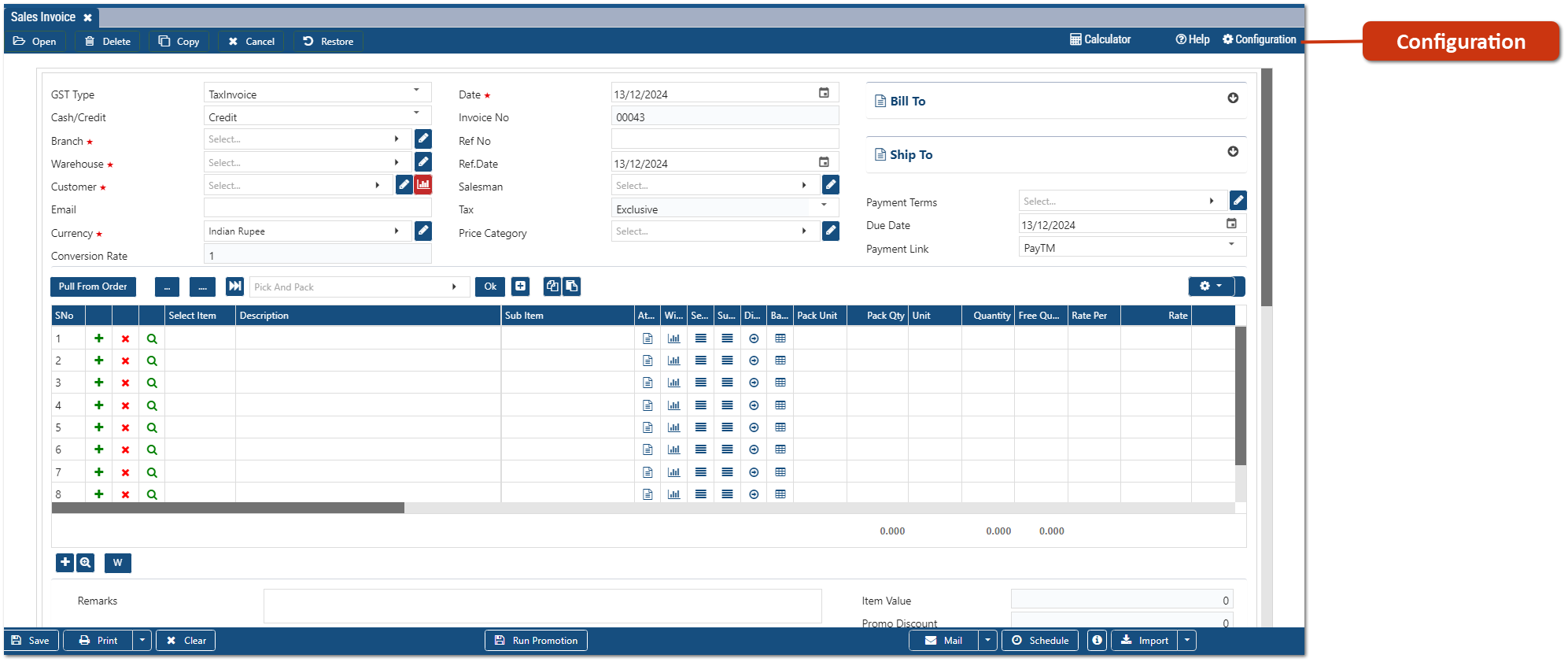Edit Warehouse using the pencil icon
Image resolution: width=1568 pixels, height=662 pixels.
423,162
